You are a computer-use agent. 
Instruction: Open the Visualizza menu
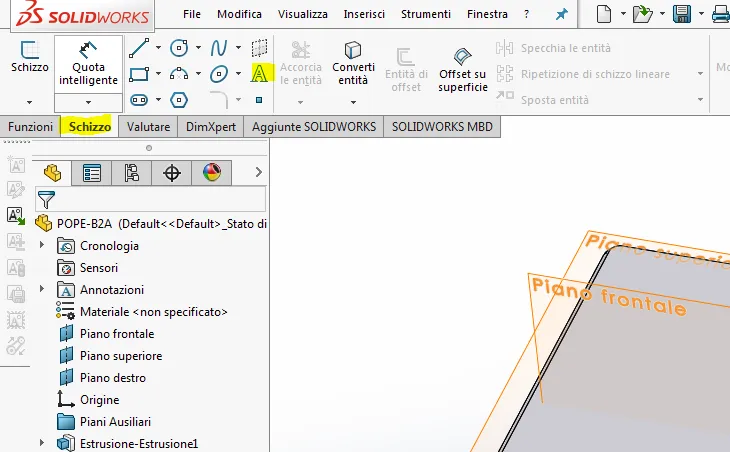point(303,14)
